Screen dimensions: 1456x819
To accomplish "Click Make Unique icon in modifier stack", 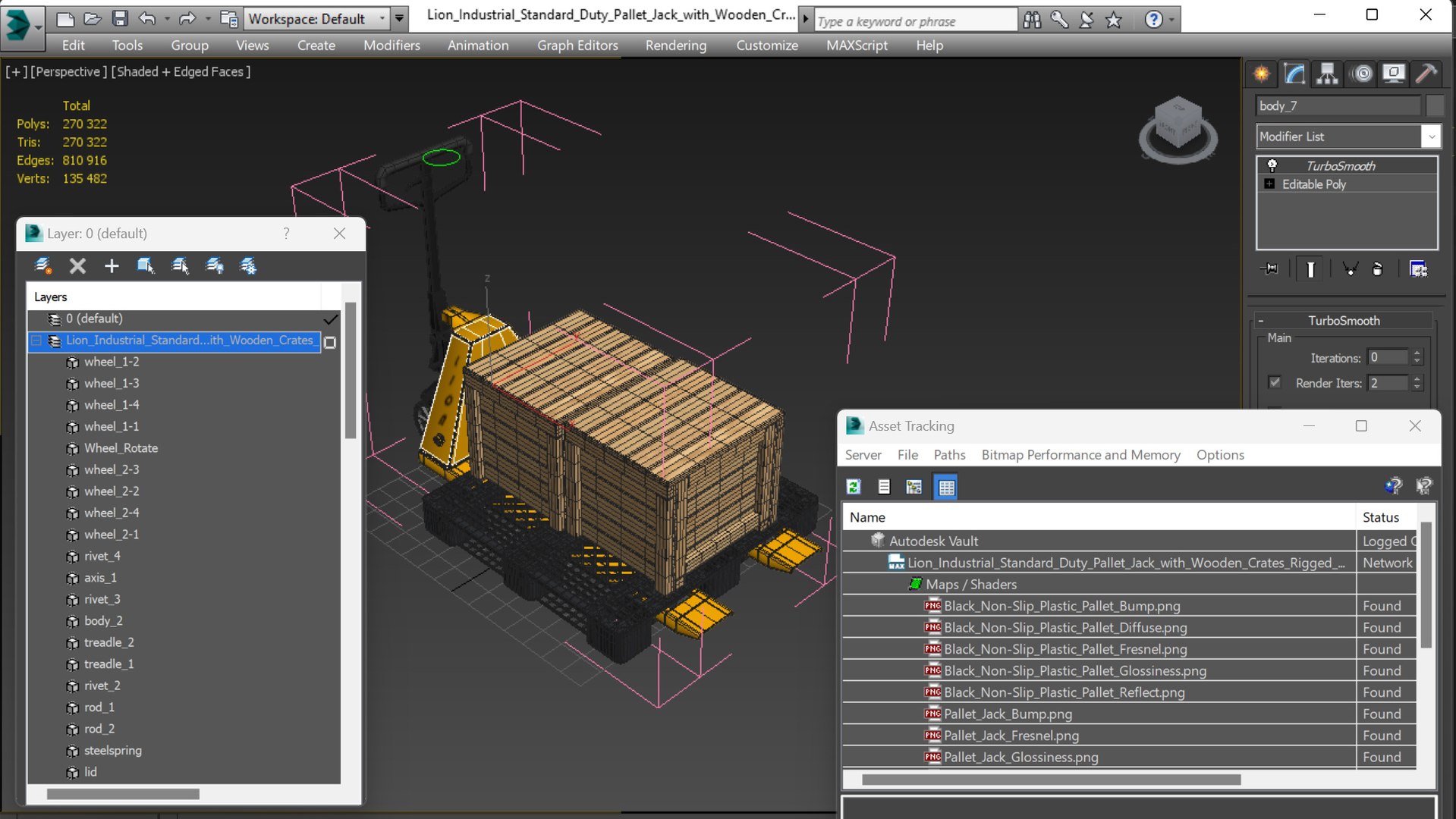I will click(1350, 269).
